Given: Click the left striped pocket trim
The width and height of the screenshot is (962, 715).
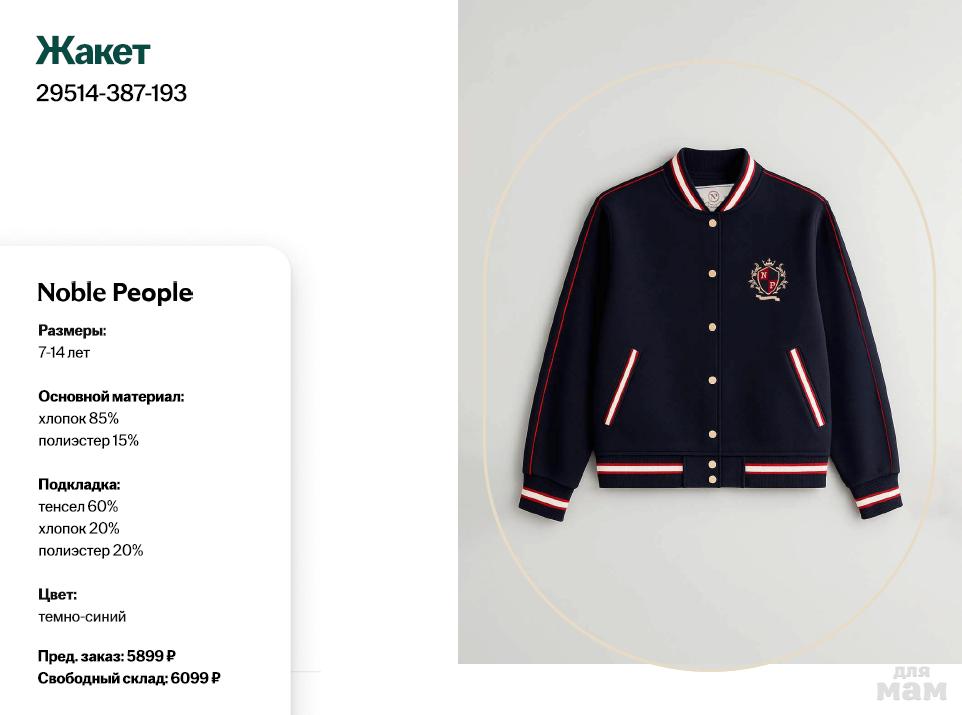Looking at the screenshot, I should click(621, 387).
